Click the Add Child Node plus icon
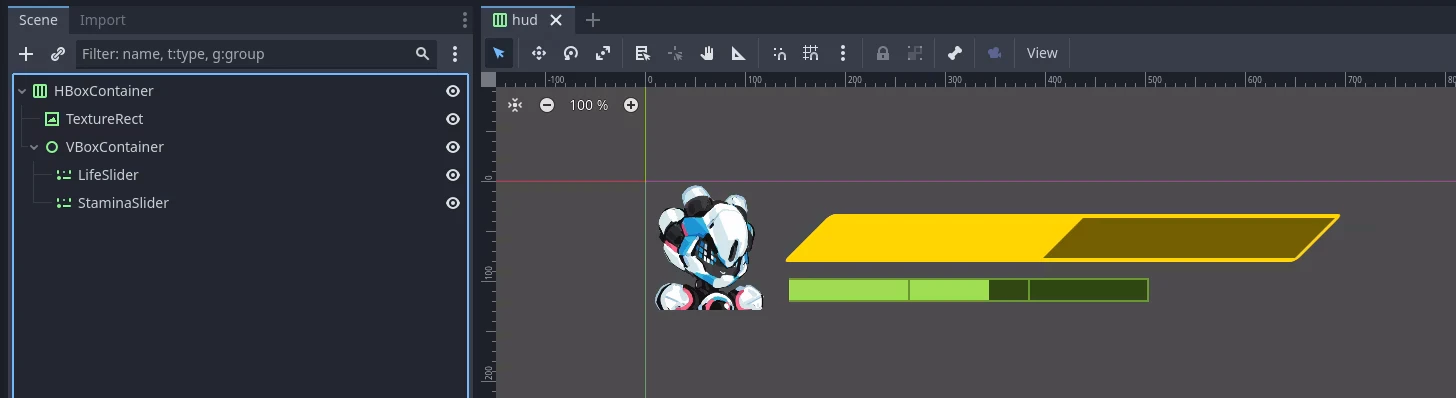This screenshot has width=1456, height=398. (27, 53)
